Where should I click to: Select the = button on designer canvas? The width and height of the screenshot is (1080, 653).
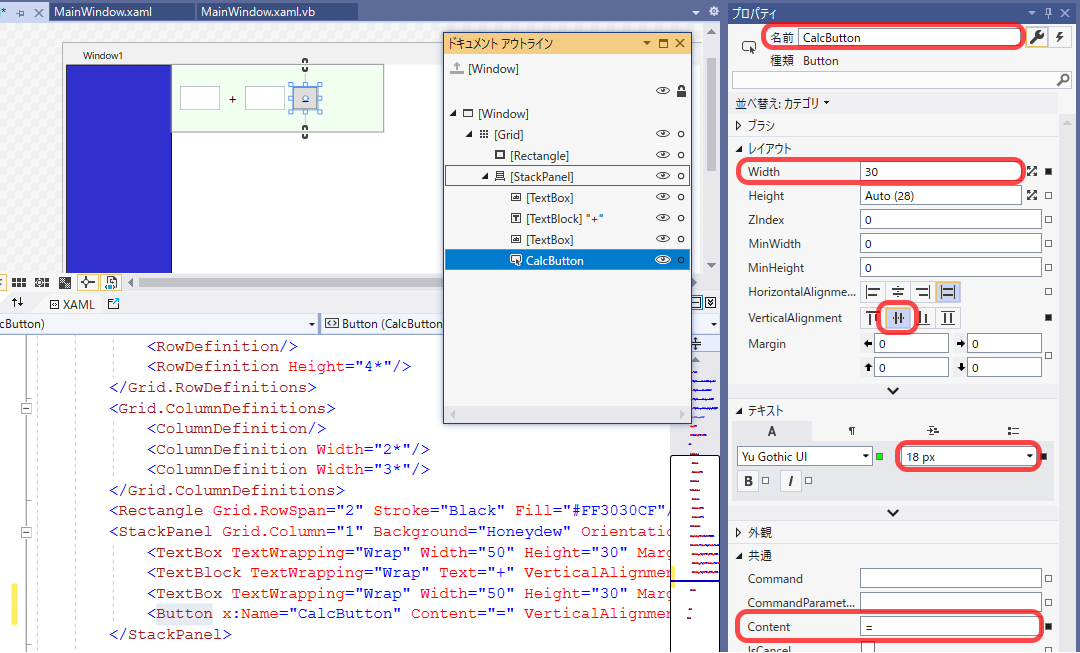tap(305, 99)
